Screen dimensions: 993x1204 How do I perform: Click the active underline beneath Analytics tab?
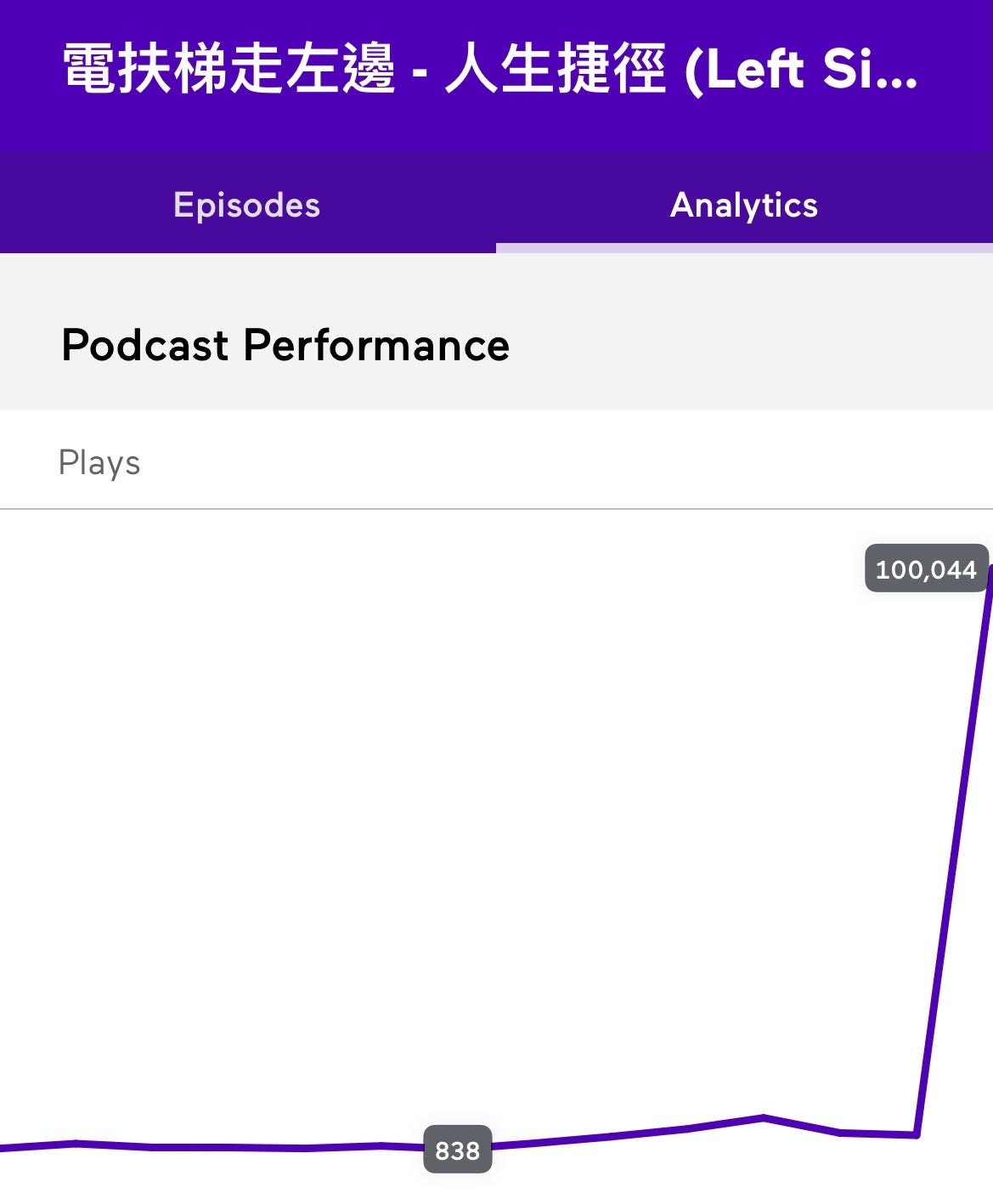click(x=744, y=248)
